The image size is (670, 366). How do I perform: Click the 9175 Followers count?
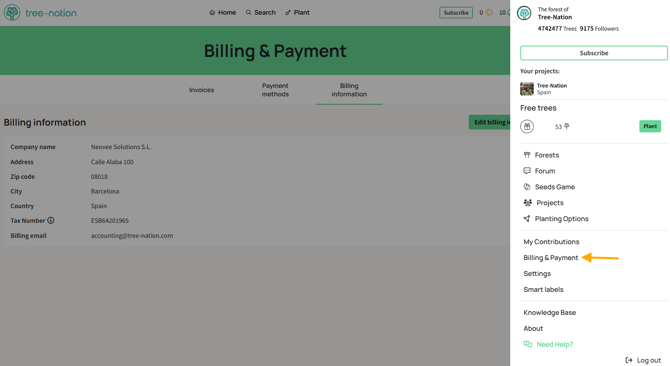pyautogui.click(x=599, y=29)
